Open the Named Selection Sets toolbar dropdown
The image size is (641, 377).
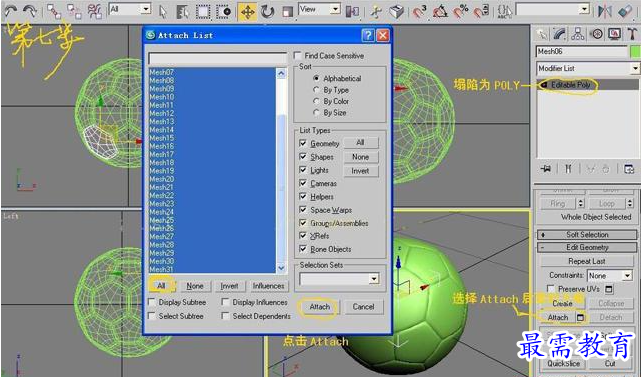585,9
